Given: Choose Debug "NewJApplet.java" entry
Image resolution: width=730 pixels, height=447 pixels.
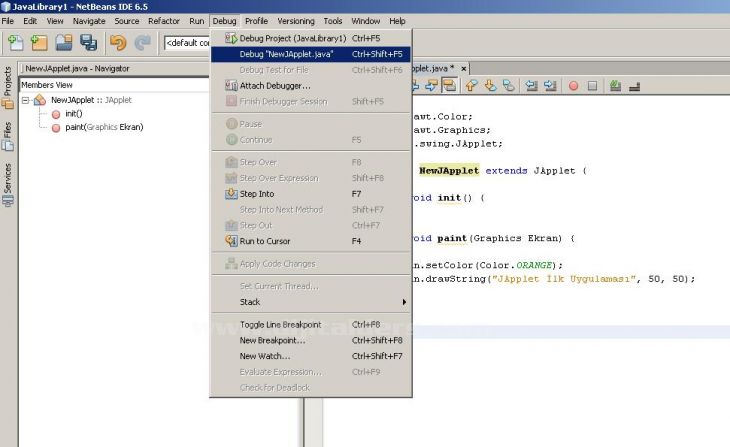Looking at the screenshot, I should (311, 54).
